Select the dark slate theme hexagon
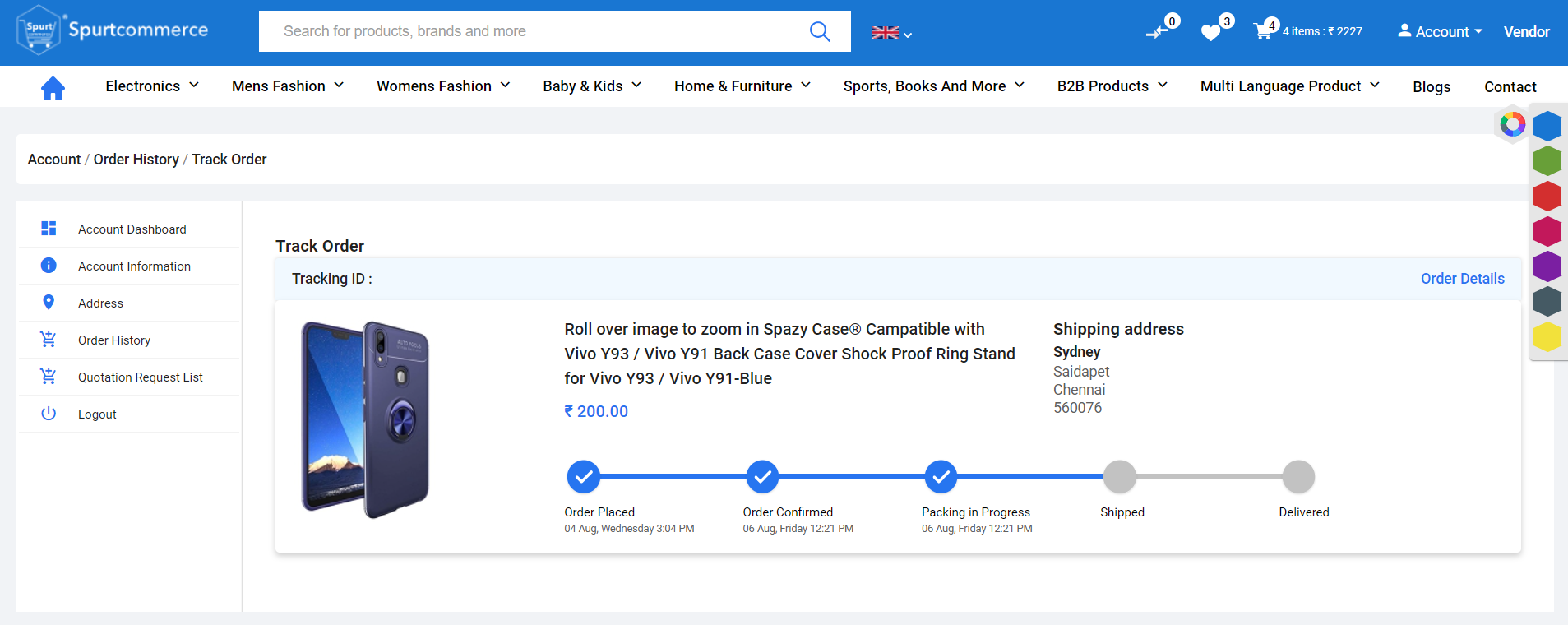Screen dimensions: 1568x625 pyautogui.click(x=1547, y=302)
